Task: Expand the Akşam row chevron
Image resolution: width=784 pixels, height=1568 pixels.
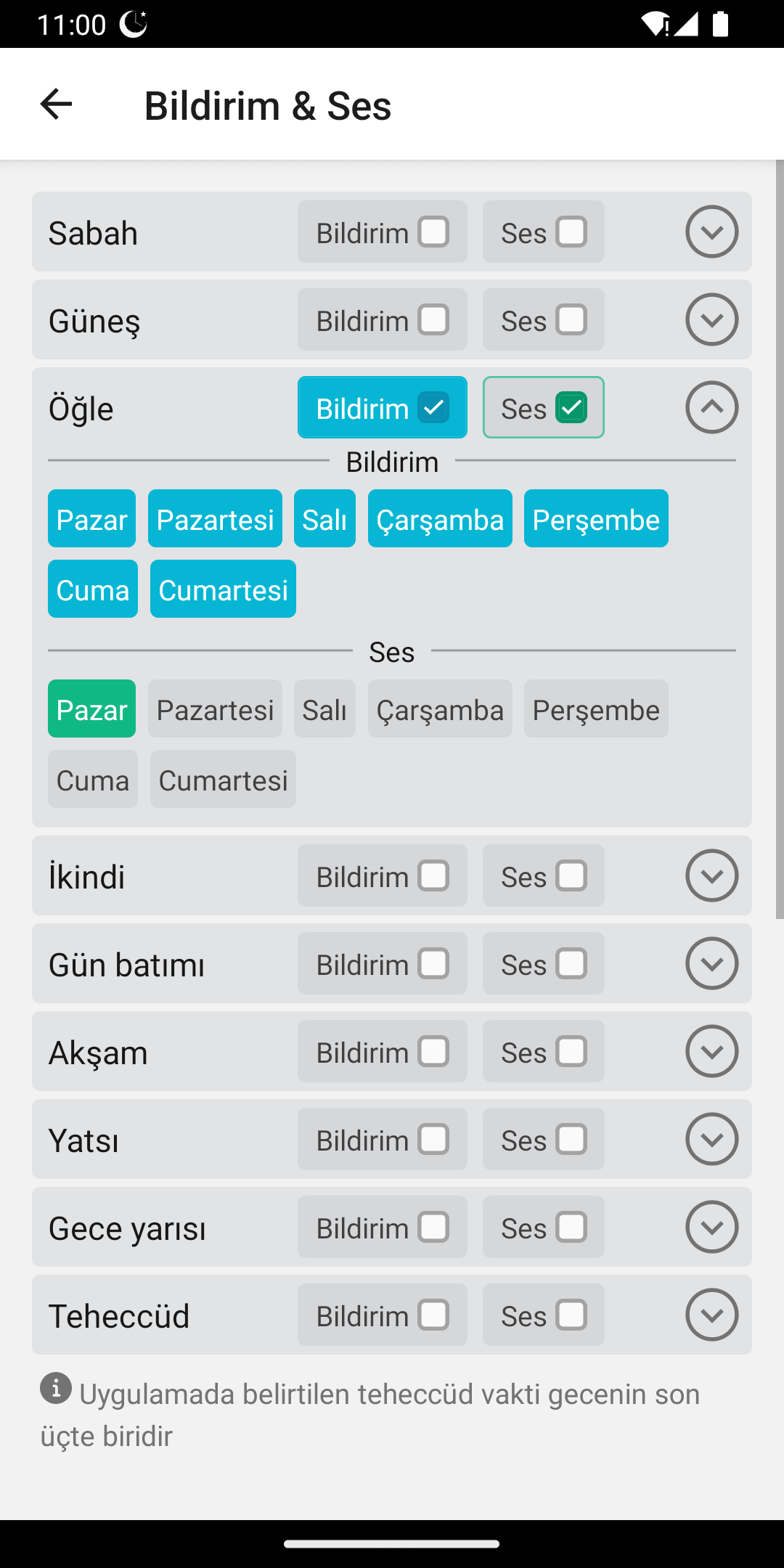Action: point(711,1051)
